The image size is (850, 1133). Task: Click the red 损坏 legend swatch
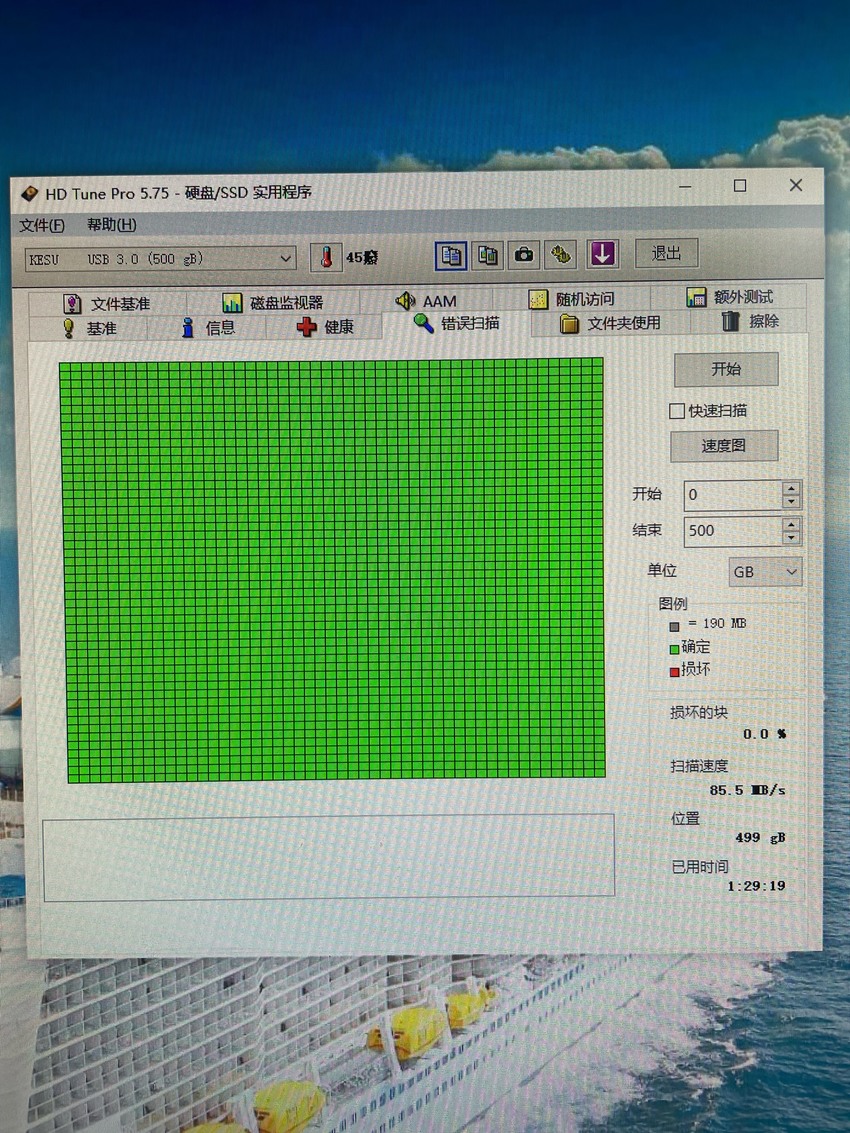(x=674, y=672)
